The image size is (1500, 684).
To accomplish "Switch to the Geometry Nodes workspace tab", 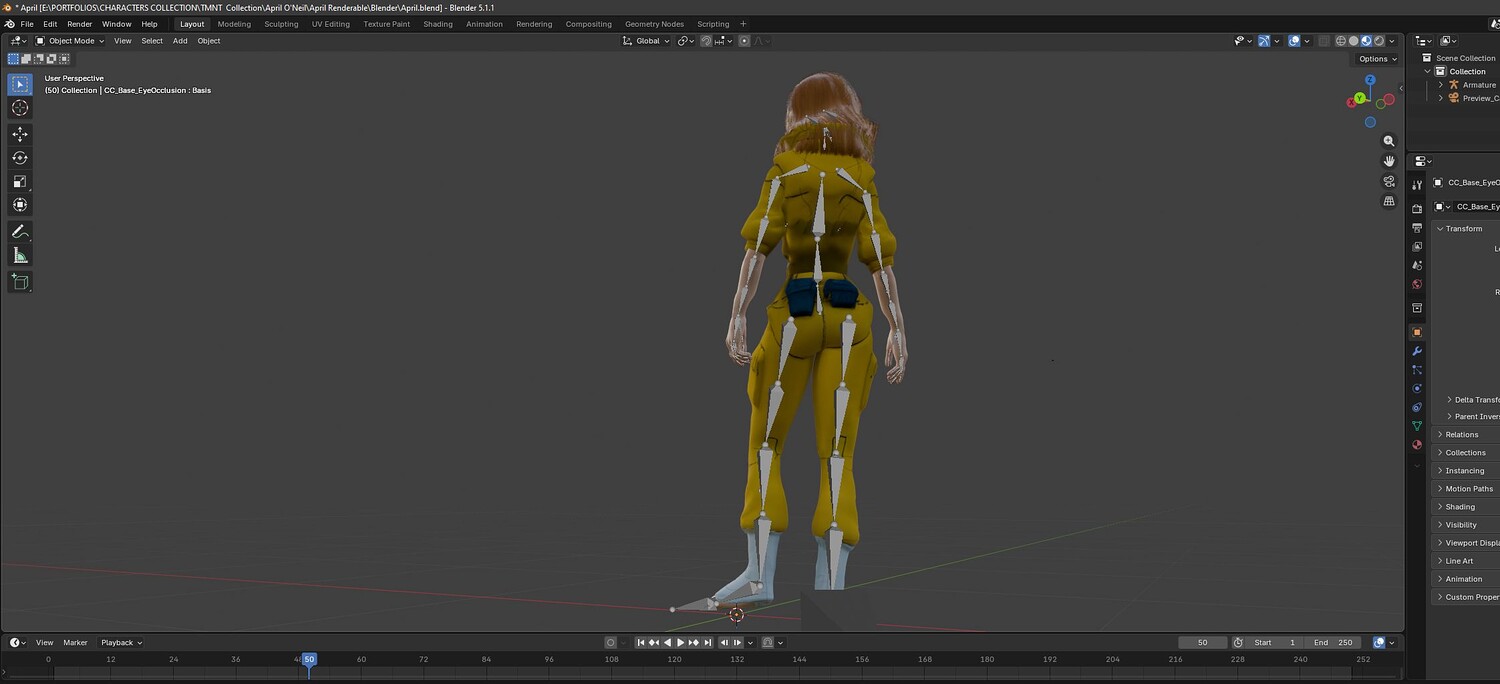I will [655, 24].
